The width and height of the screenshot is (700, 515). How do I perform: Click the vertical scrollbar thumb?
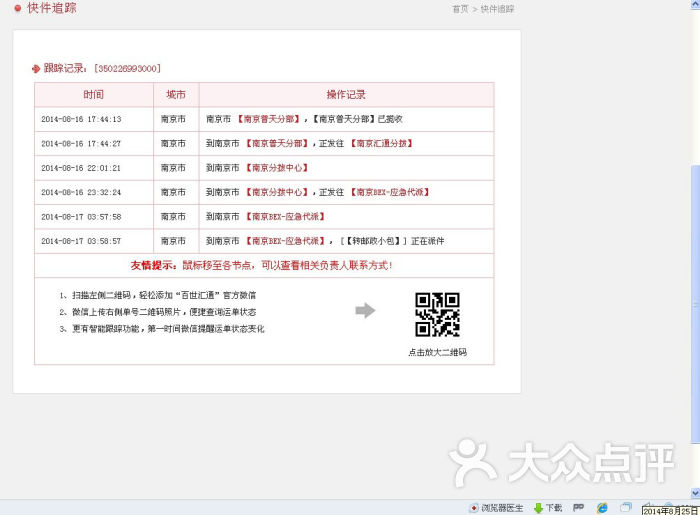tap(695, 304)
